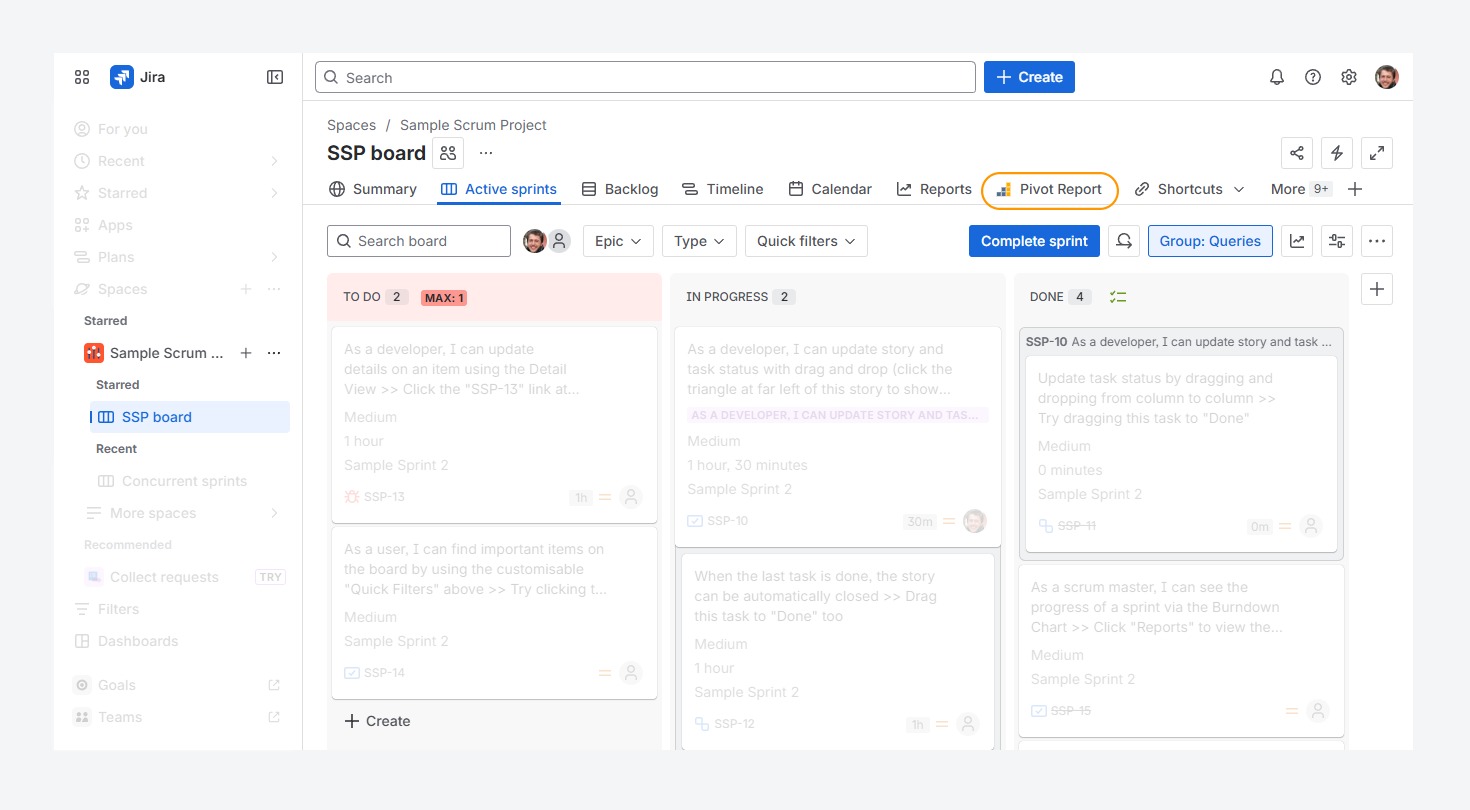This screenshot has height=810, width=1470.
Task: Expand the Starred menu in sidebar
Action: pos(275,193)
